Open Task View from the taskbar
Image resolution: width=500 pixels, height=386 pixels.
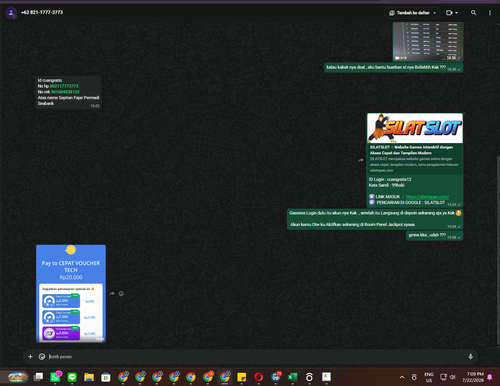(x=39, y=377)
